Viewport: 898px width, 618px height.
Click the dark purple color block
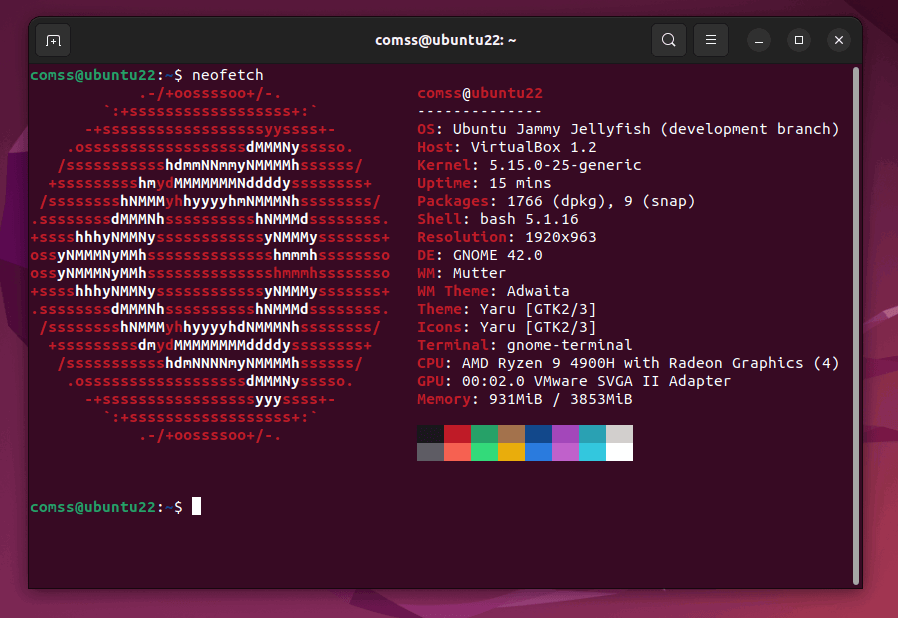tap(565, 434)
